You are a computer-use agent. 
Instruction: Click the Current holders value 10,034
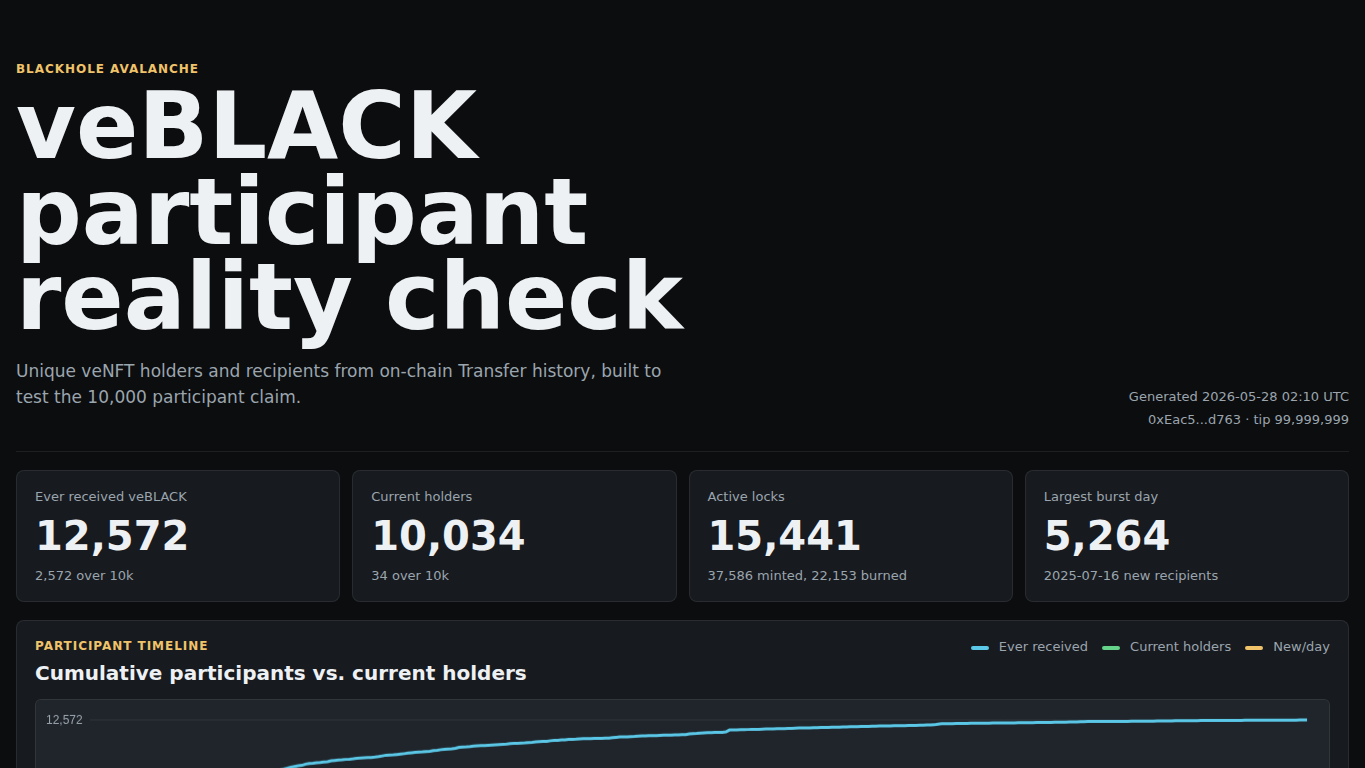coord(448,536)
